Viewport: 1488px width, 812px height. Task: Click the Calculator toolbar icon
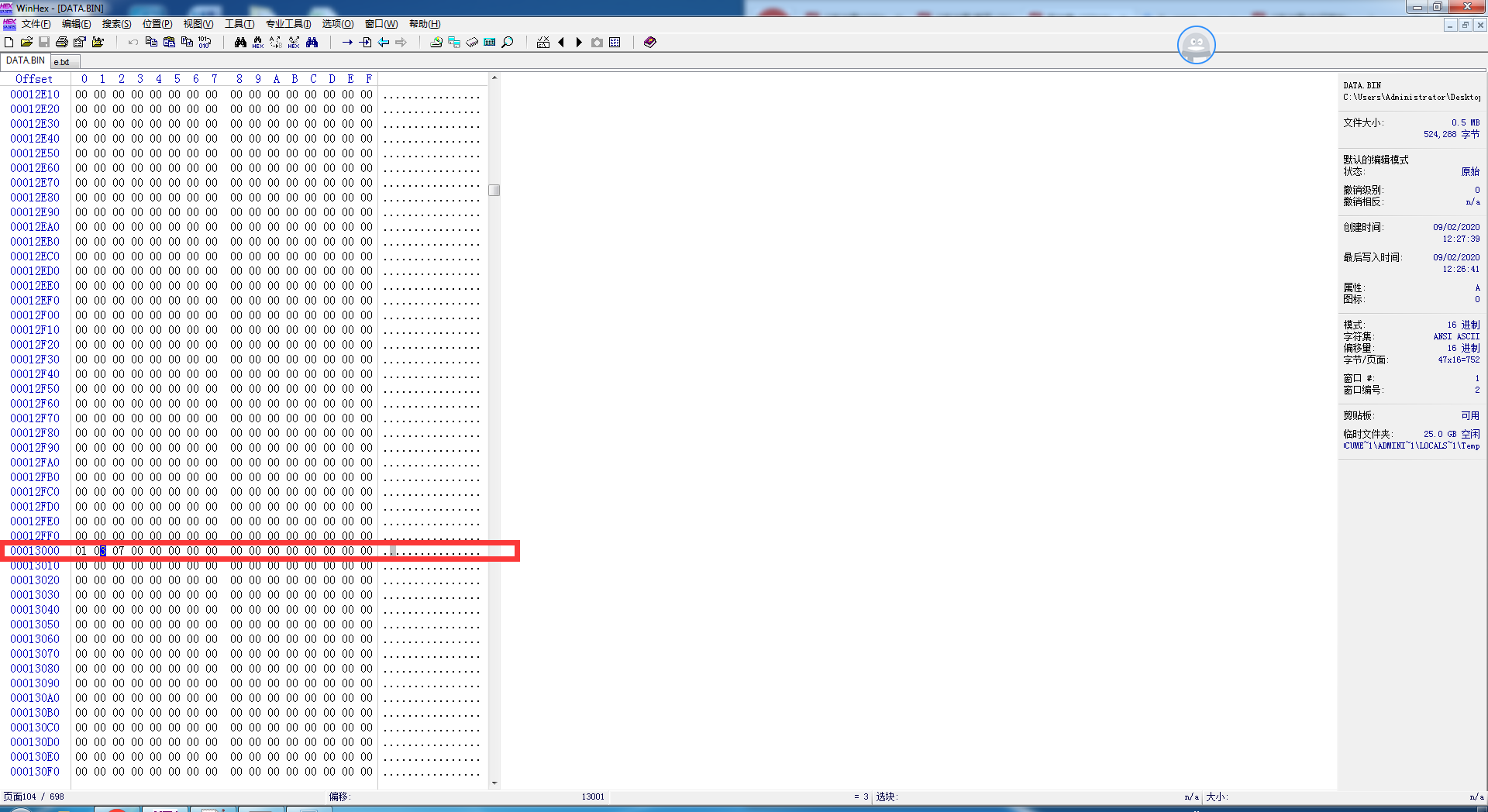click(490, 43)
